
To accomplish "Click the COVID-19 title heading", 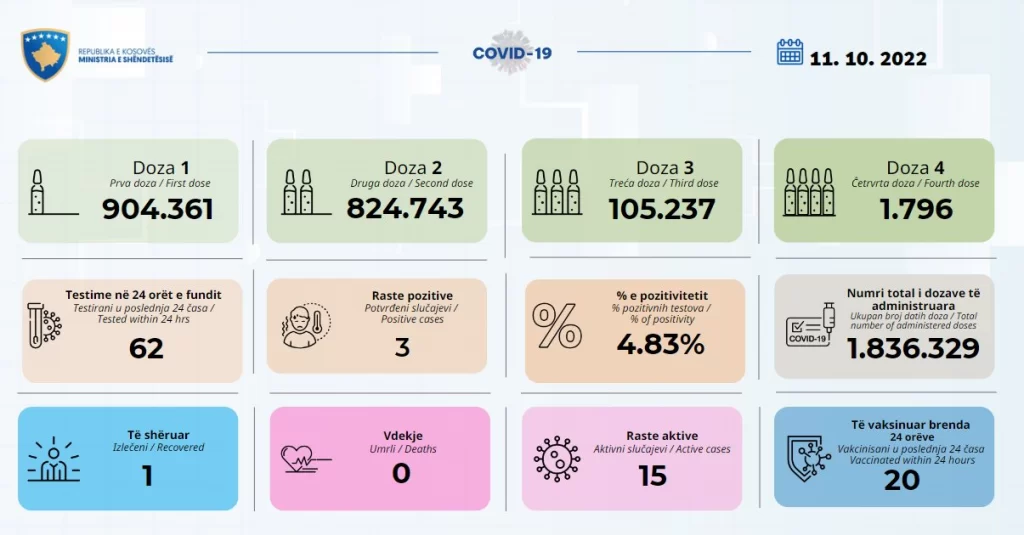I will [512, 53].
